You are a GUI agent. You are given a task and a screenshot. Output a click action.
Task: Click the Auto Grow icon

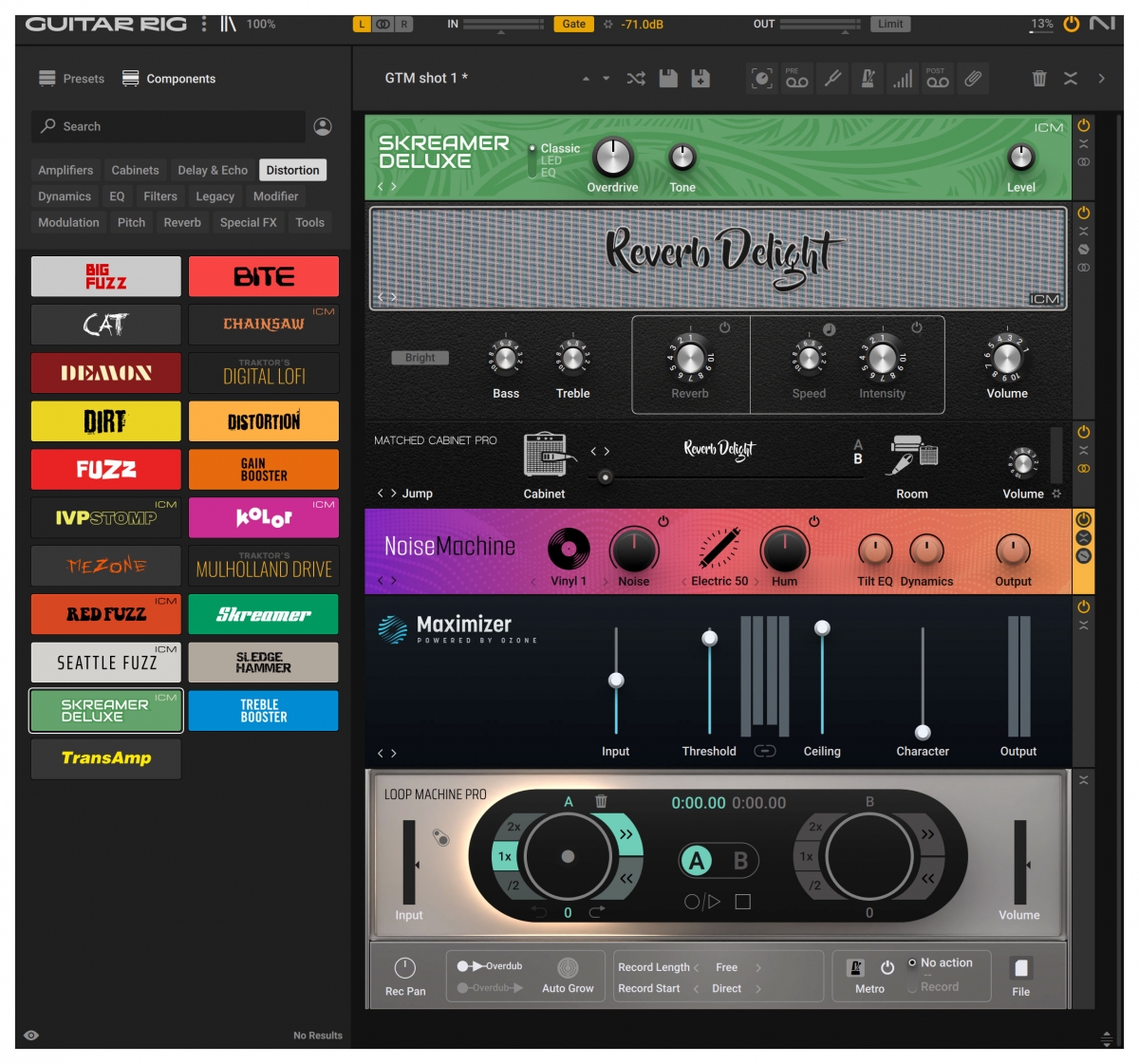tap(568, 968)
